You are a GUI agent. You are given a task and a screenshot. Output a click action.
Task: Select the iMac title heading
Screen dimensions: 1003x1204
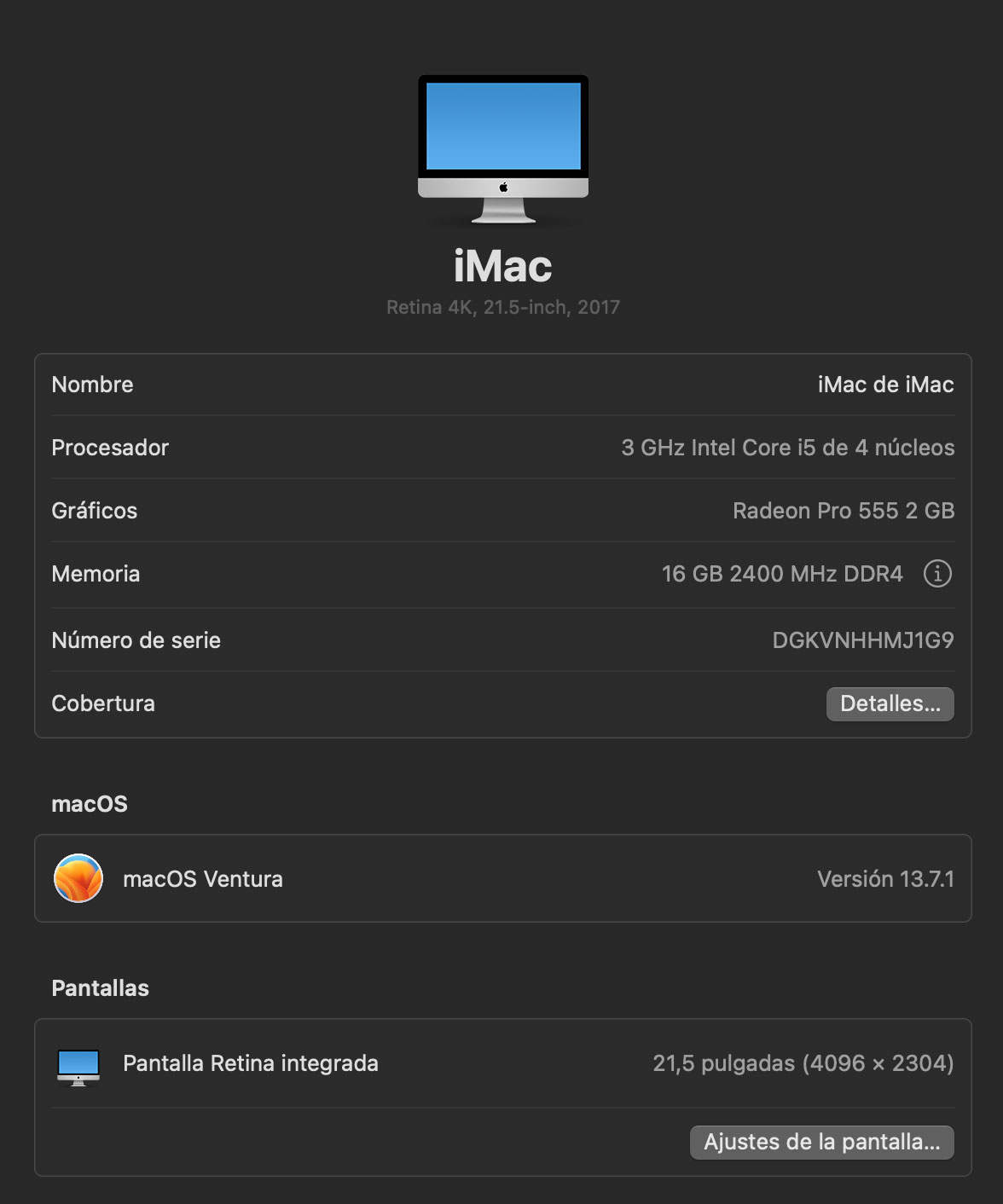[x=502, y=267]
